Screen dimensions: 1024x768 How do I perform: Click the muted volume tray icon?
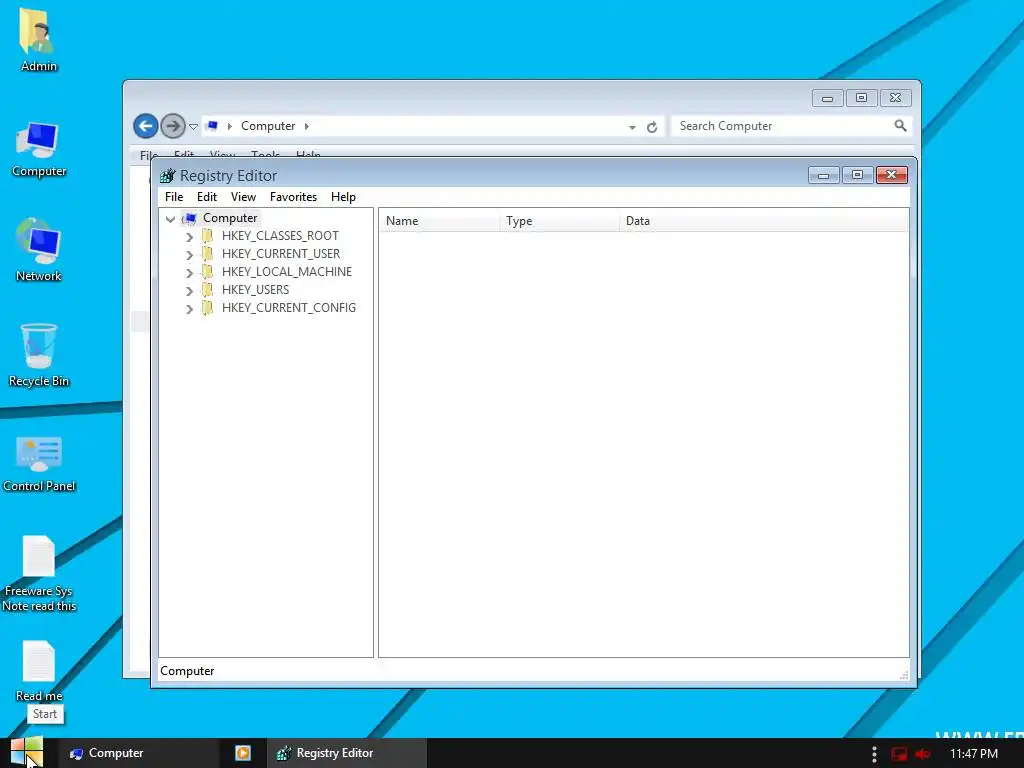(923, 754)
